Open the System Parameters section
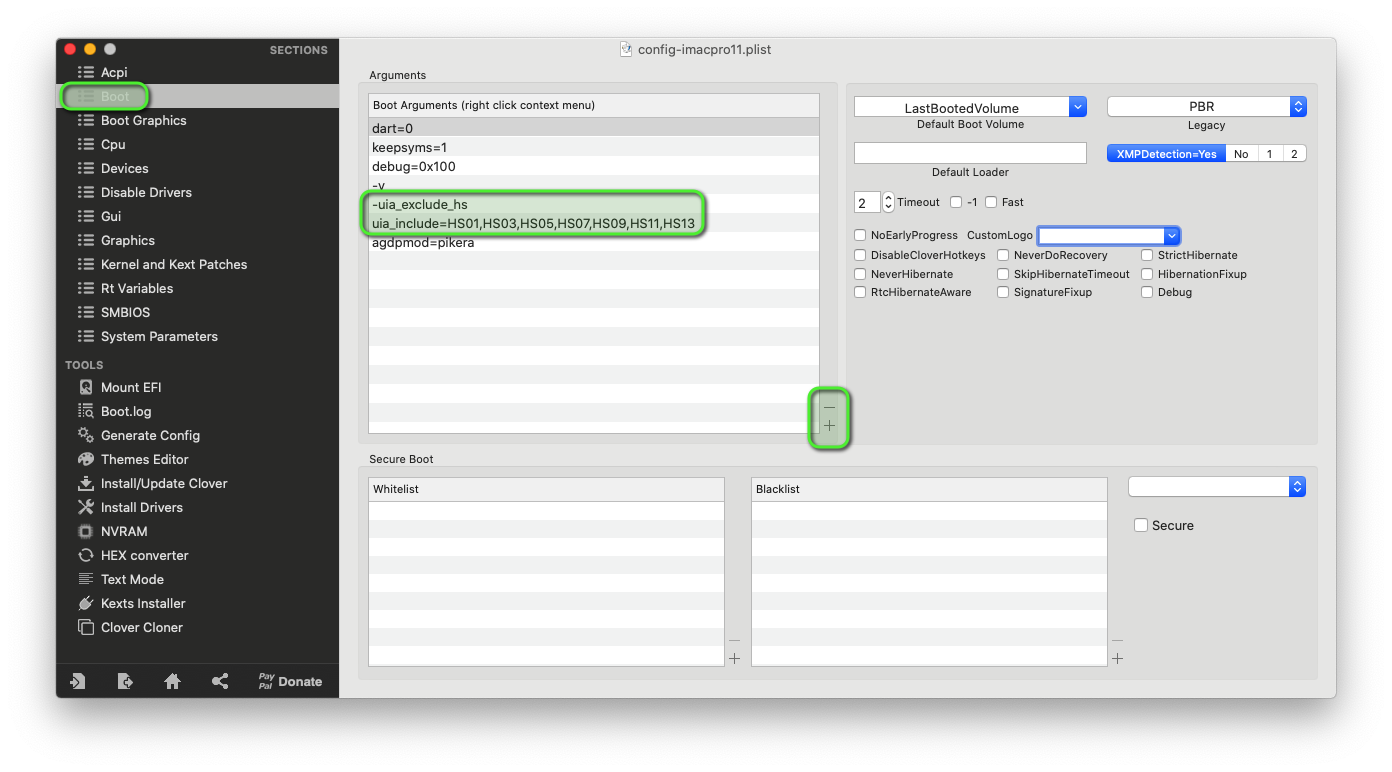This screenshot has width=1392, height=772. pyautogui.click(x=198, y=336)
